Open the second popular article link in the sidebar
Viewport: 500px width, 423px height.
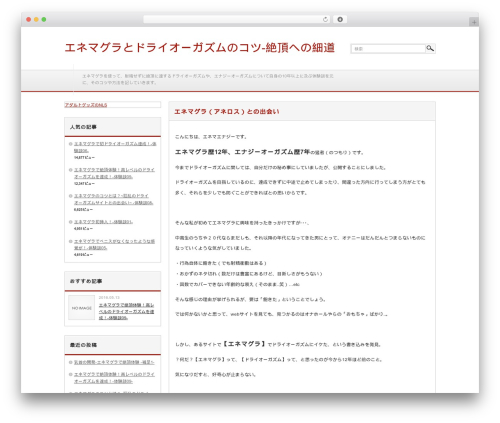[x=114, y=173]
